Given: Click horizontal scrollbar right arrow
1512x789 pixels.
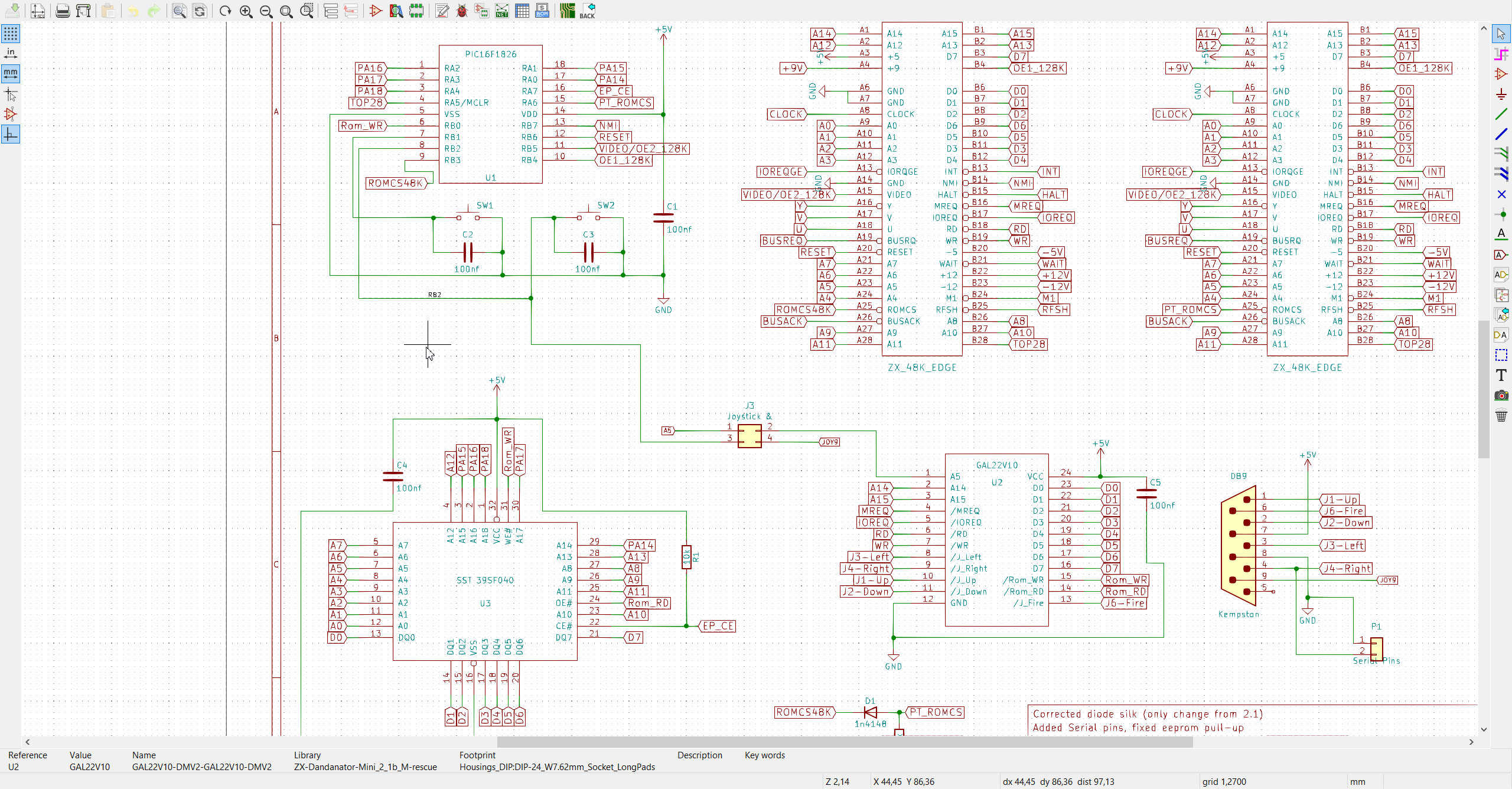Looking at the screenshot, I should (1471, 742).
